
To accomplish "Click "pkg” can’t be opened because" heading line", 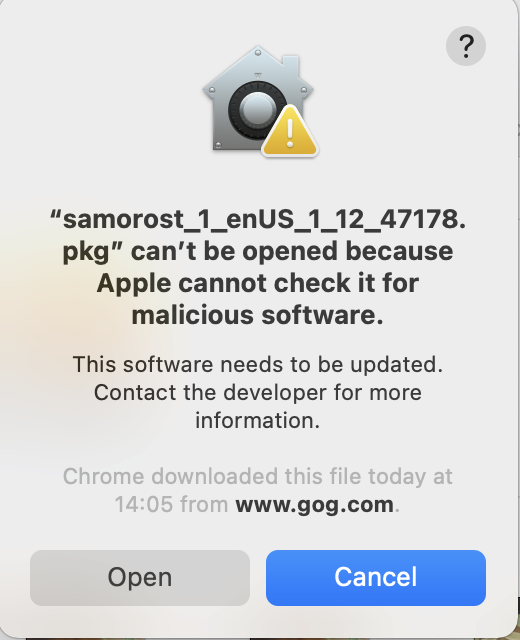I will [258, 251].
